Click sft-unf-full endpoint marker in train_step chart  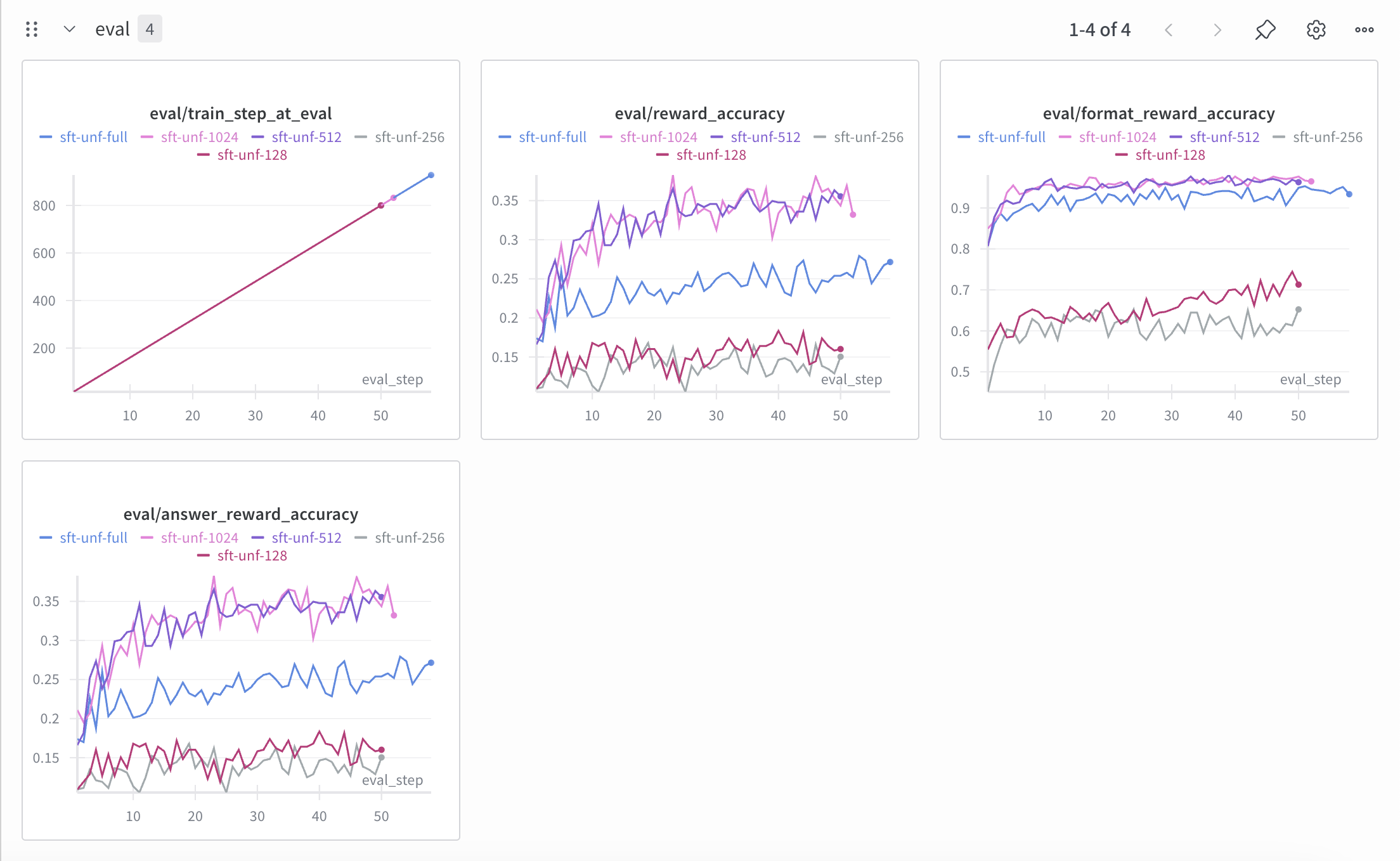click(431, 175)
